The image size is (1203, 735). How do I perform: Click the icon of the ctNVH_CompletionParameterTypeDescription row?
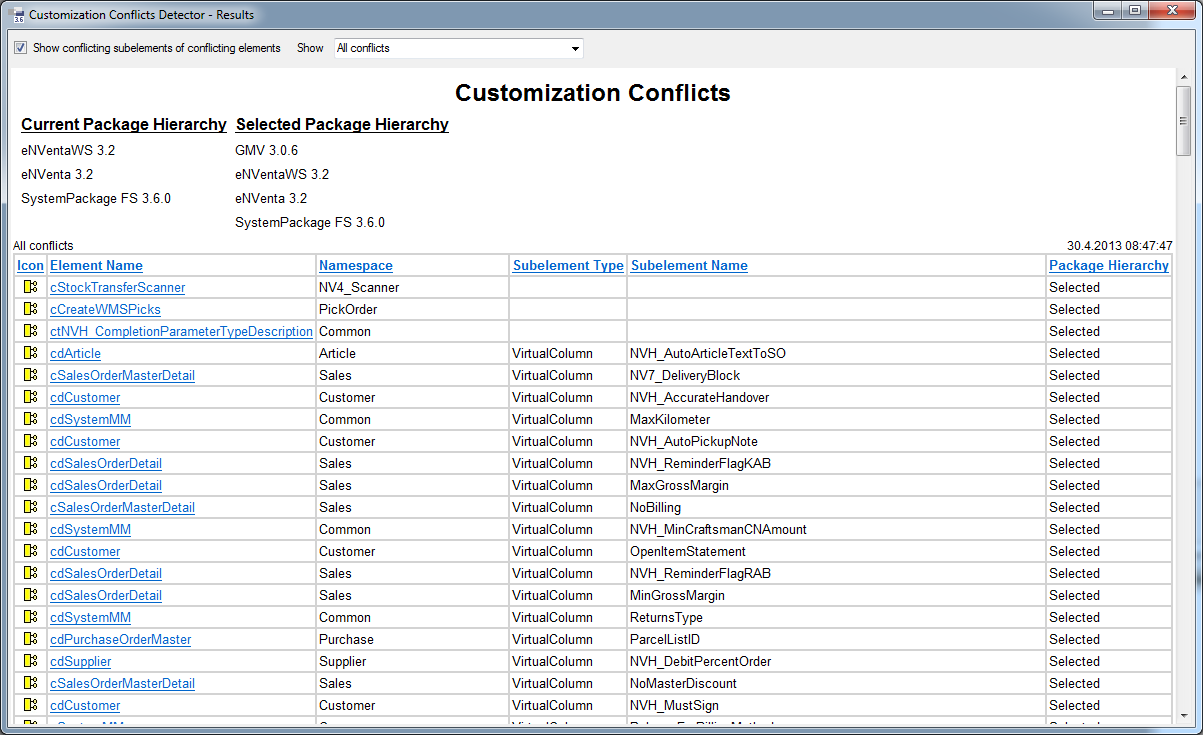pos(31,331)
